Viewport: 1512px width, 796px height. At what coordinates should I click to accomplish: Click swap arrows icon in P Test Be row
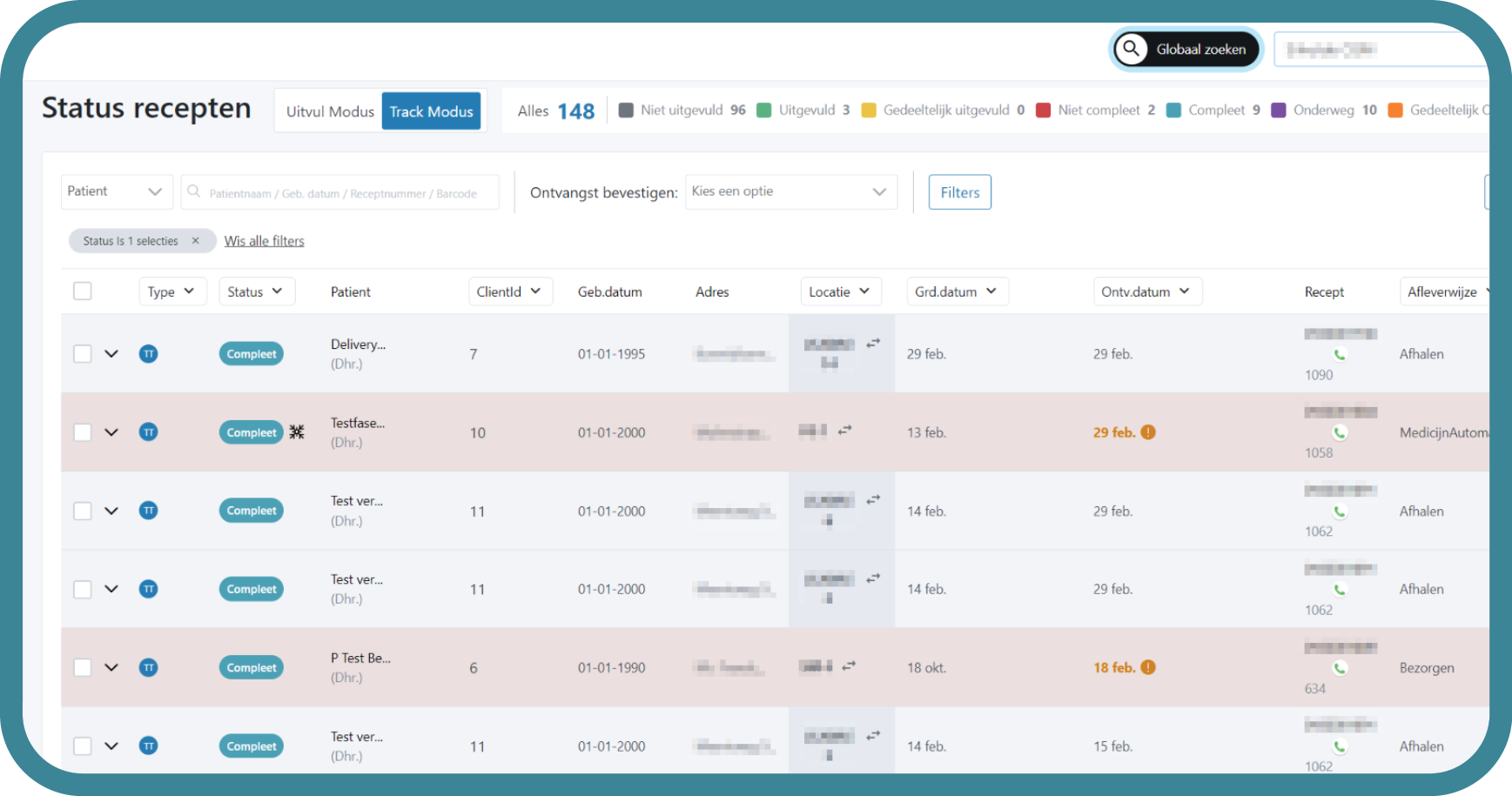tap(849, 666)
